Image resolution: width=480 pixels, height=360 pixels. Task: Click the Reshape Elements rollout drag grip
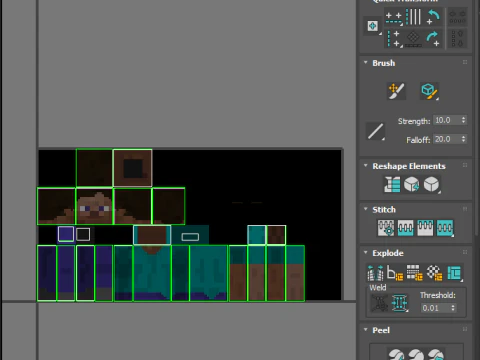tap(465, 165)
